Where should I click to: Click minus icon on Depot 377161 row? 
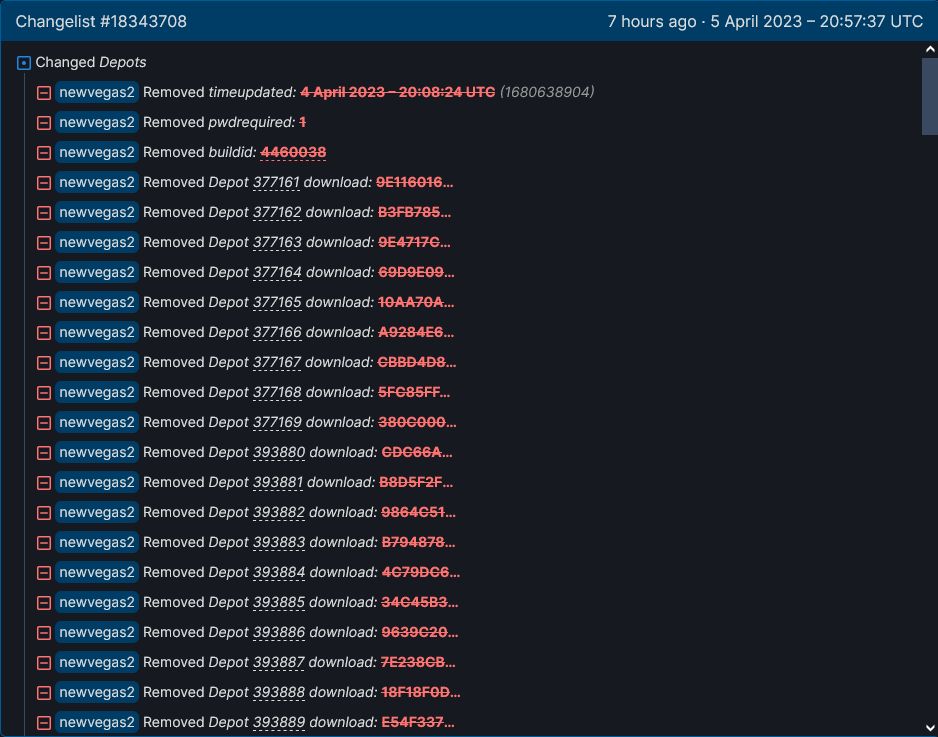[44, 182]
